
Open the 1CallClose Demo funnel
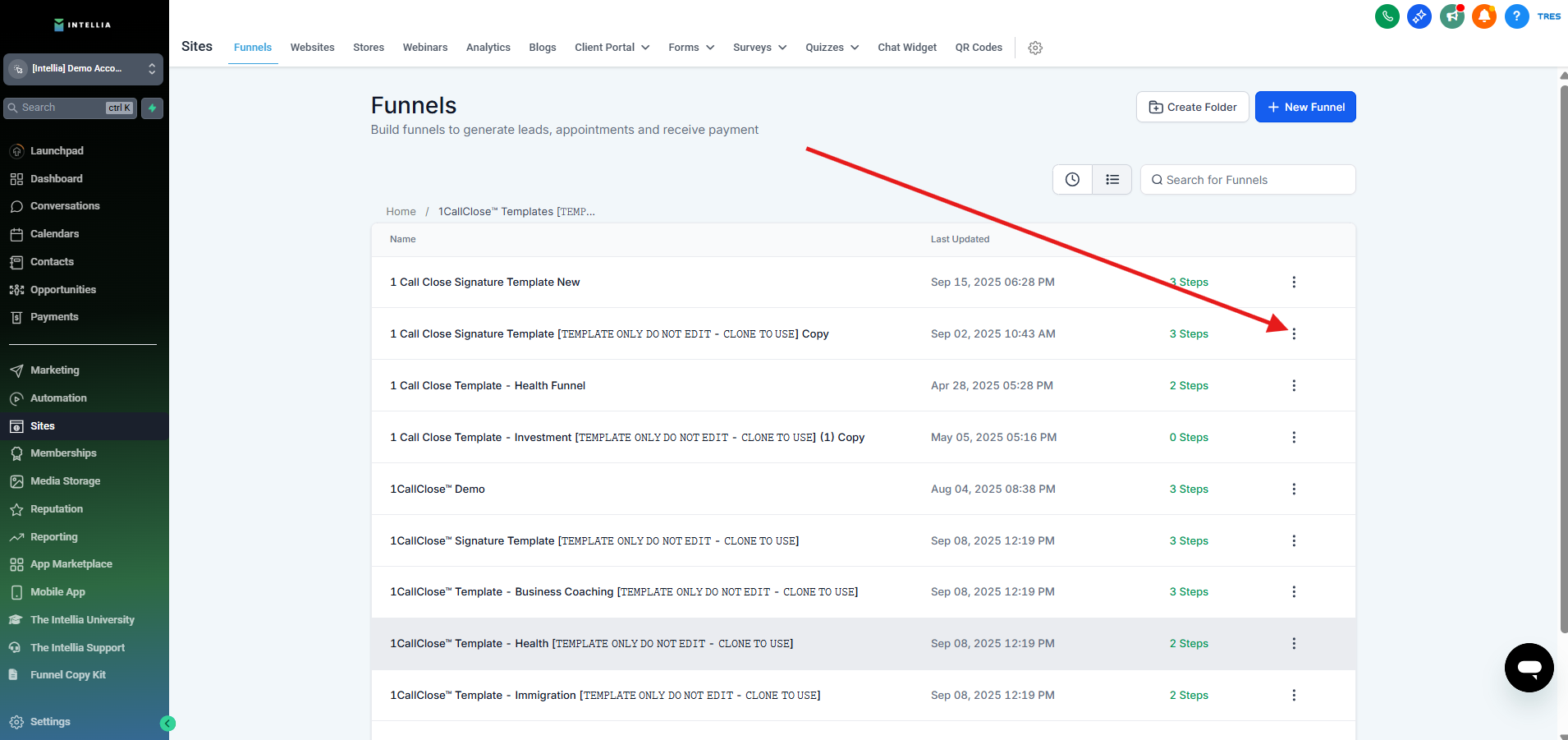coord(438,490)
